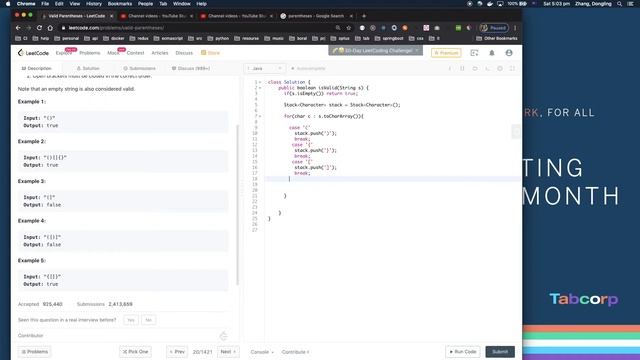The width and height of the screenshot is (640, 360).
Task: Answer Yes to seen in interview question
Action: (131, 320)
